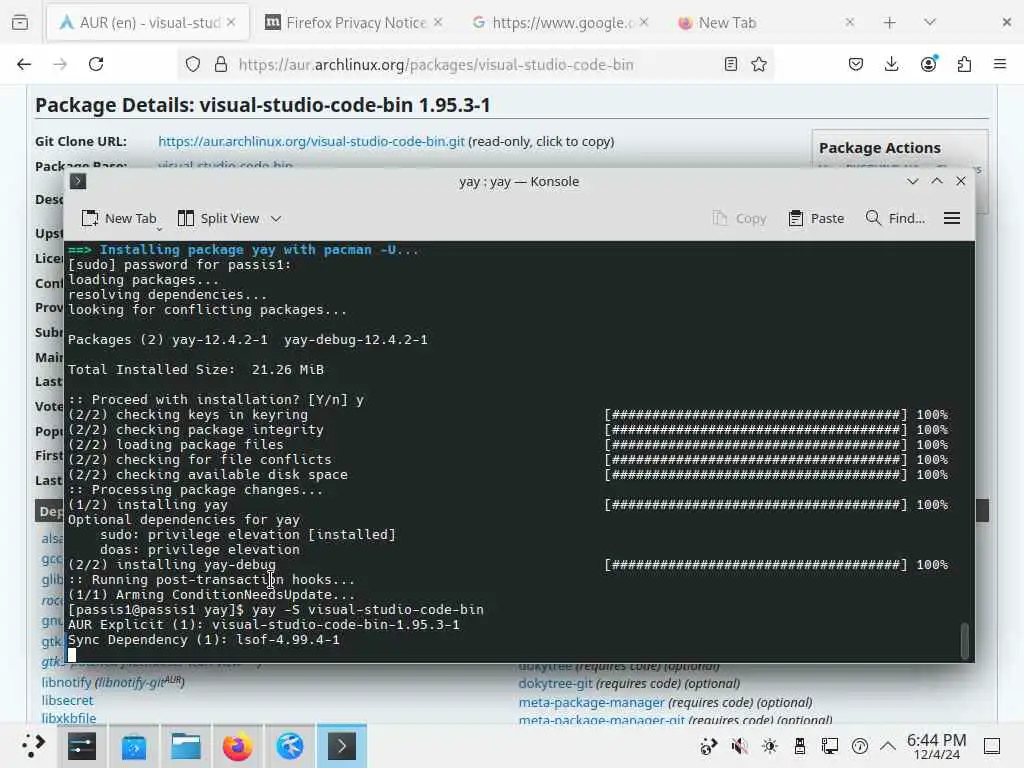1024x768 pixels.
Task: Open libsecret dependency link
Action: tap(67, 700)
